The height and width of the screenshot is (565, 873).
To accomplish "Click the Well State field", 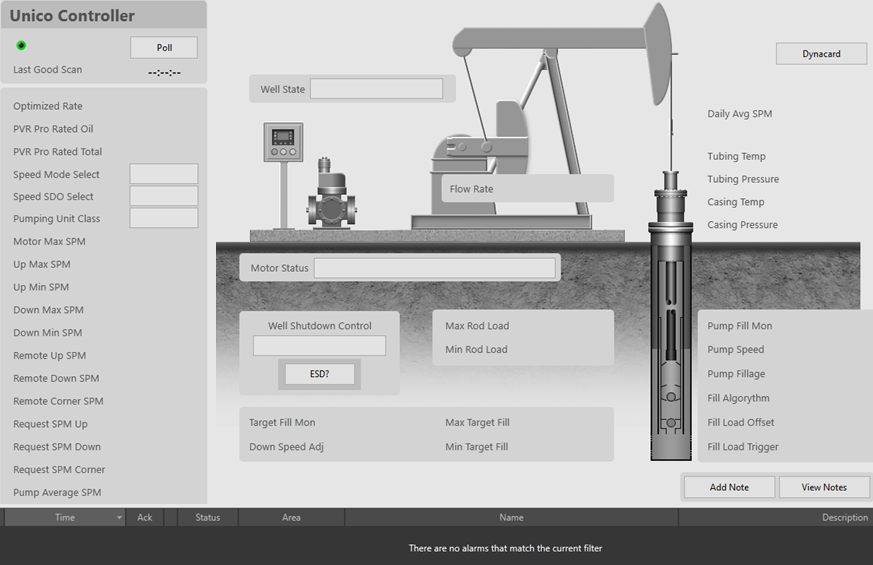I will click(x=376, y=89).
